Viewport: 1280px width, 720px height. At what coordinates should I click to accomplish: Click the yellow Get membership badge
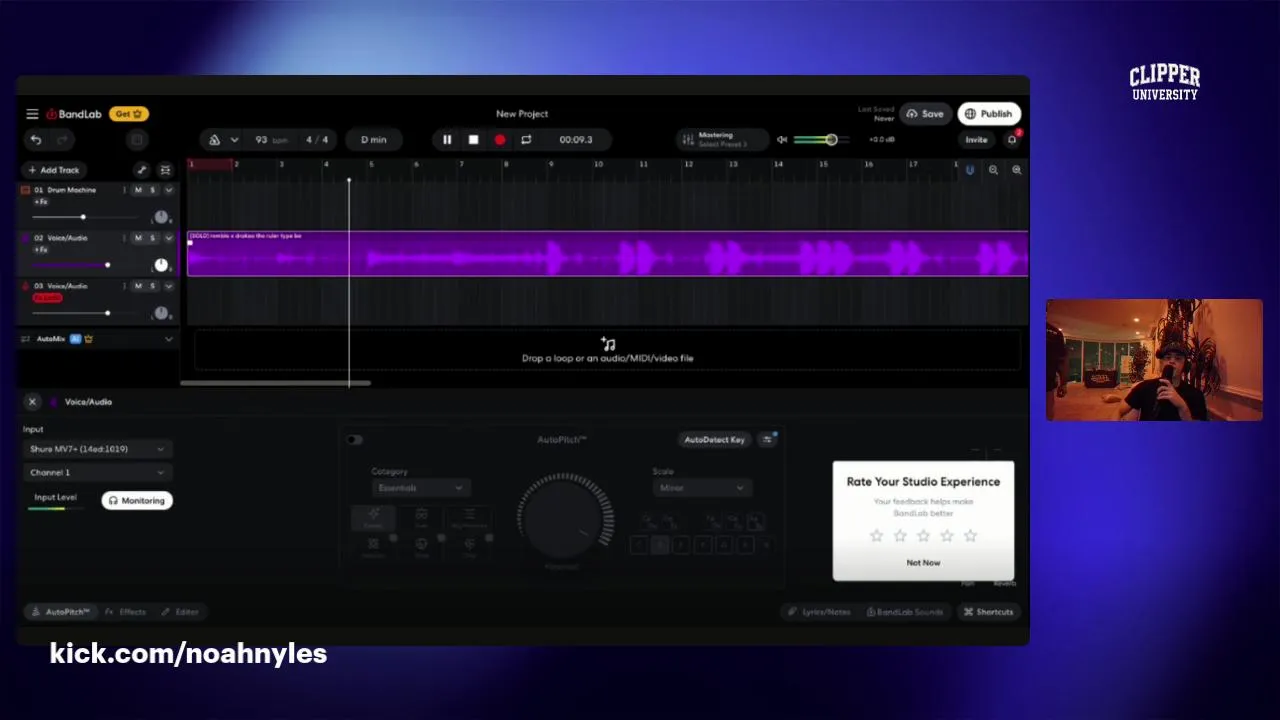click(128, 114)
